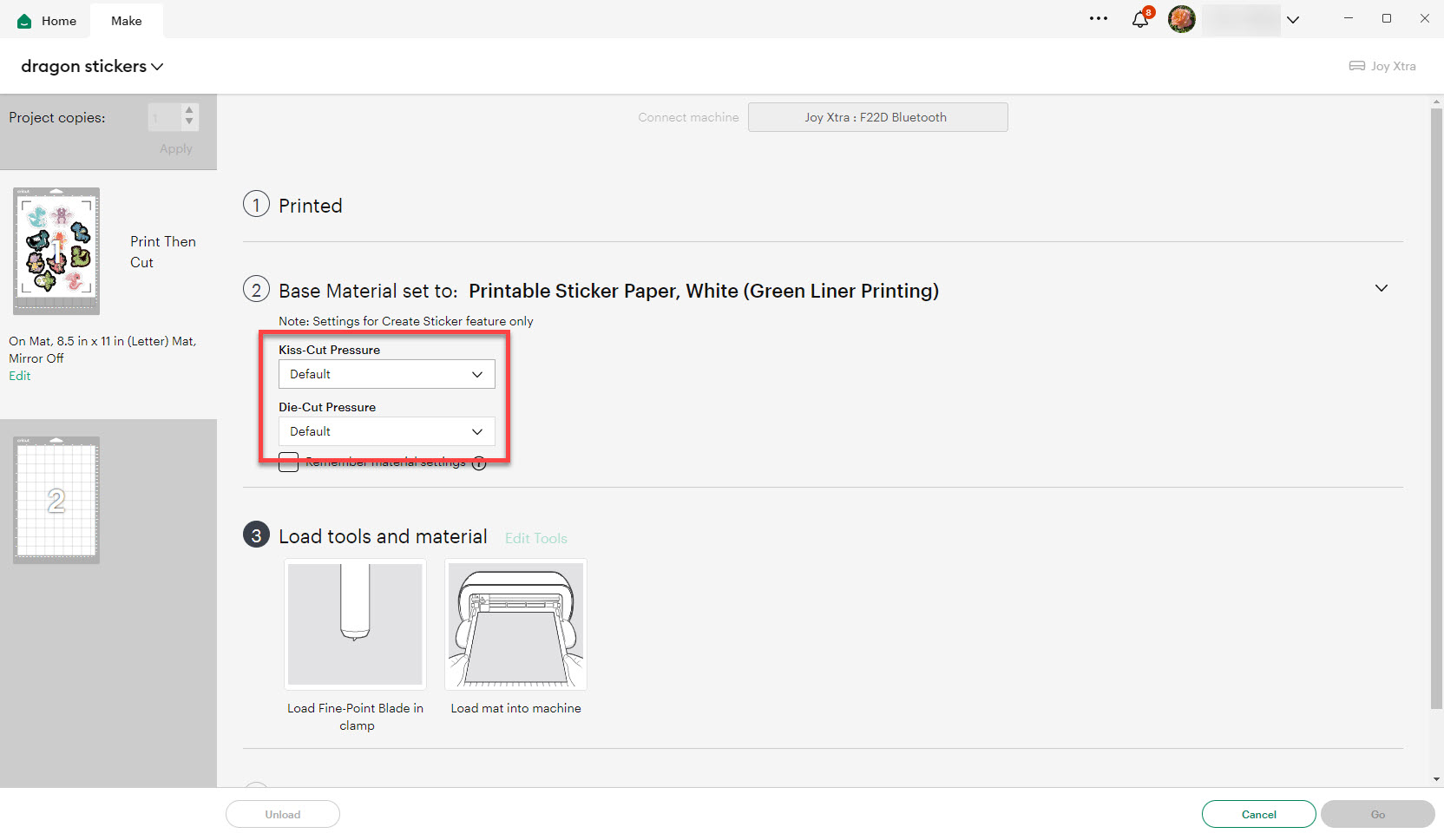The height and width of the screenshot is (840, 1444).
Task: Click the profile avatar picture
Action: coord(1181,18)
